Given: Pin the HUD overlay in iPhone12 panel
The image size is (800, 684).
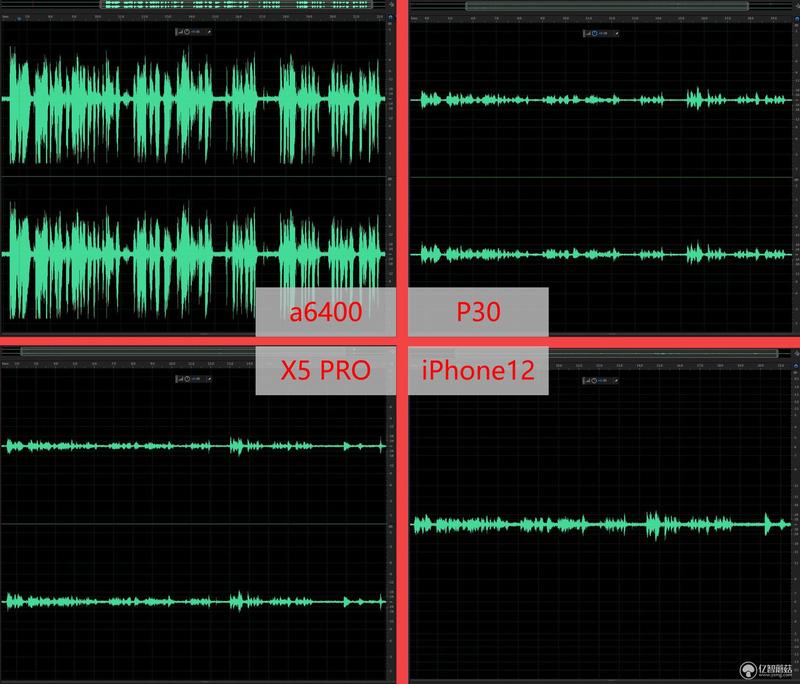Looking at the screenshot, I should coord(616,381).
